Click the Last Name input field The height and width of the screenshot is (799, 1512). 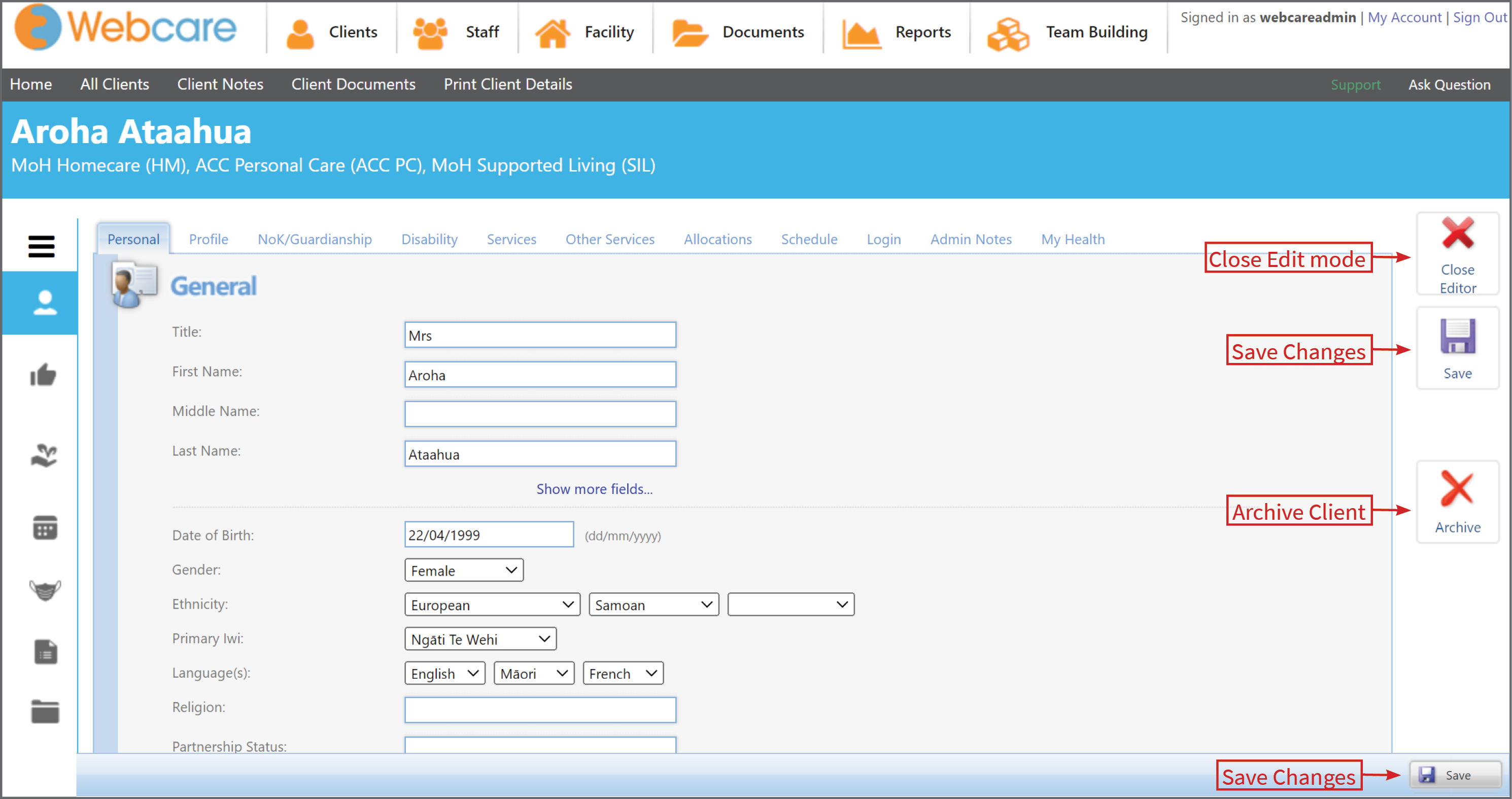[x=540, y=454]
